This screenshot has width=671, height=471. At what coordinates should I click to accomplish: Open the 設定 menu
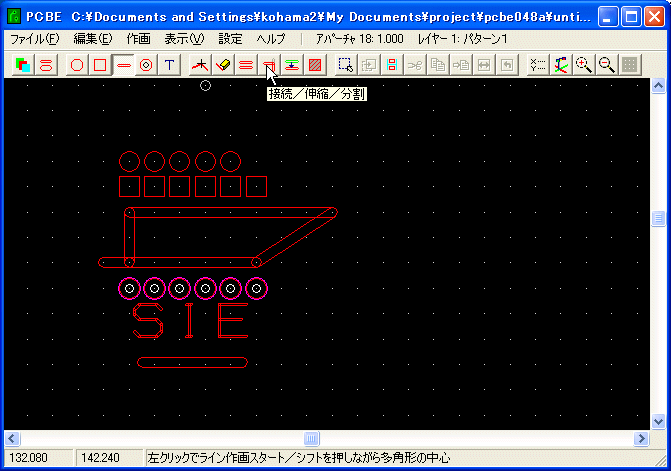230,39
